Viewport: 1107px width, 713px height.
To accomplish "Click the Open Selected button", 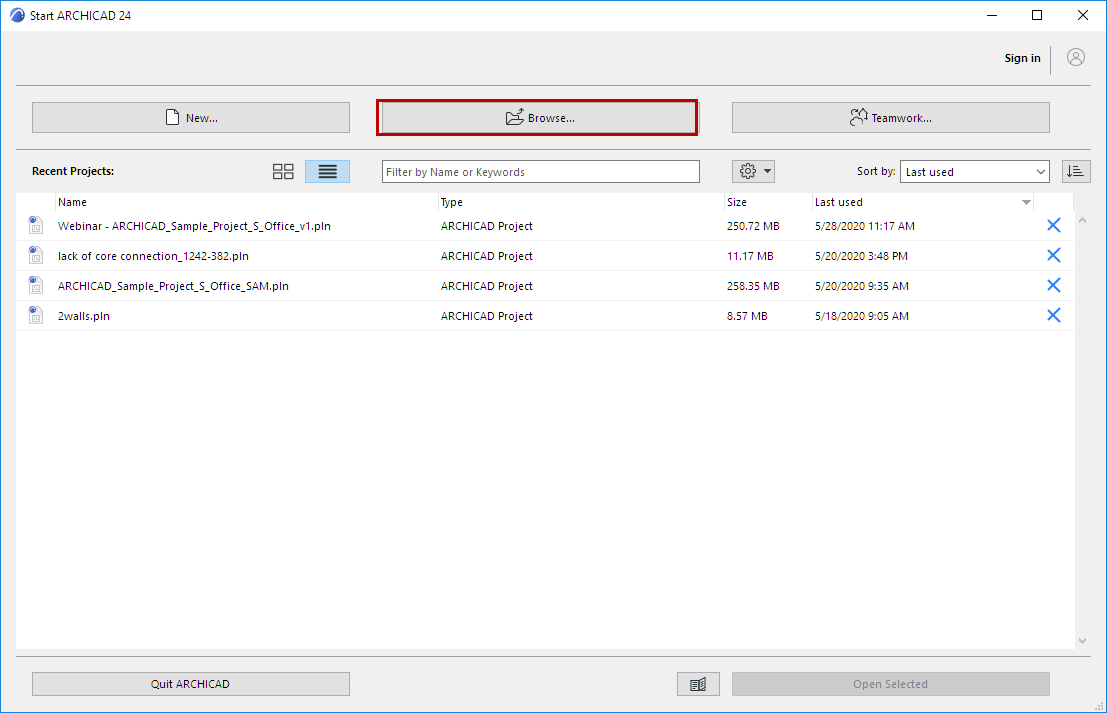I will click(x=890, y=683).
